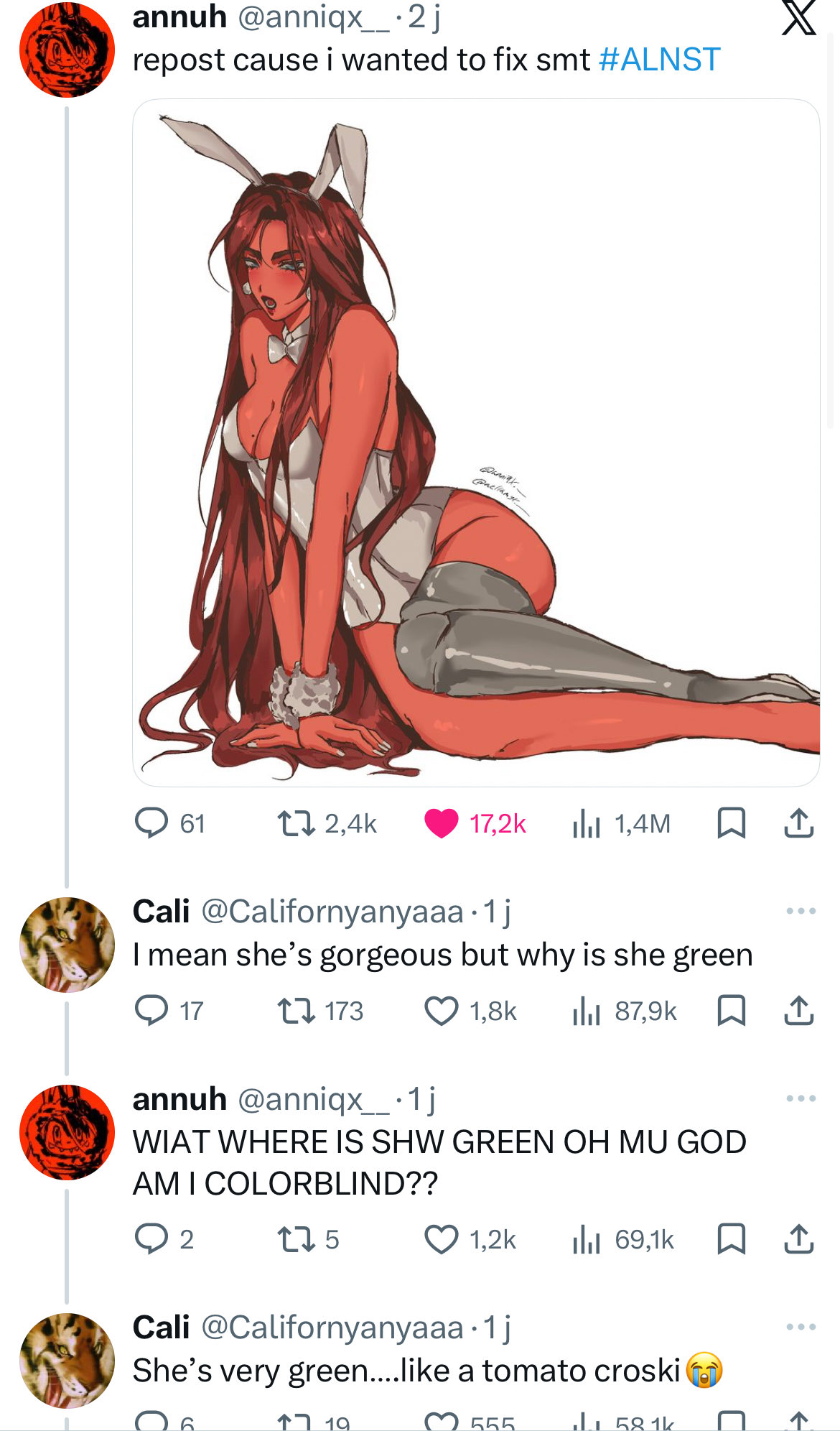840x1431 pixels.
Task: Share annuh's original artwork post
Action: point(798,823)
